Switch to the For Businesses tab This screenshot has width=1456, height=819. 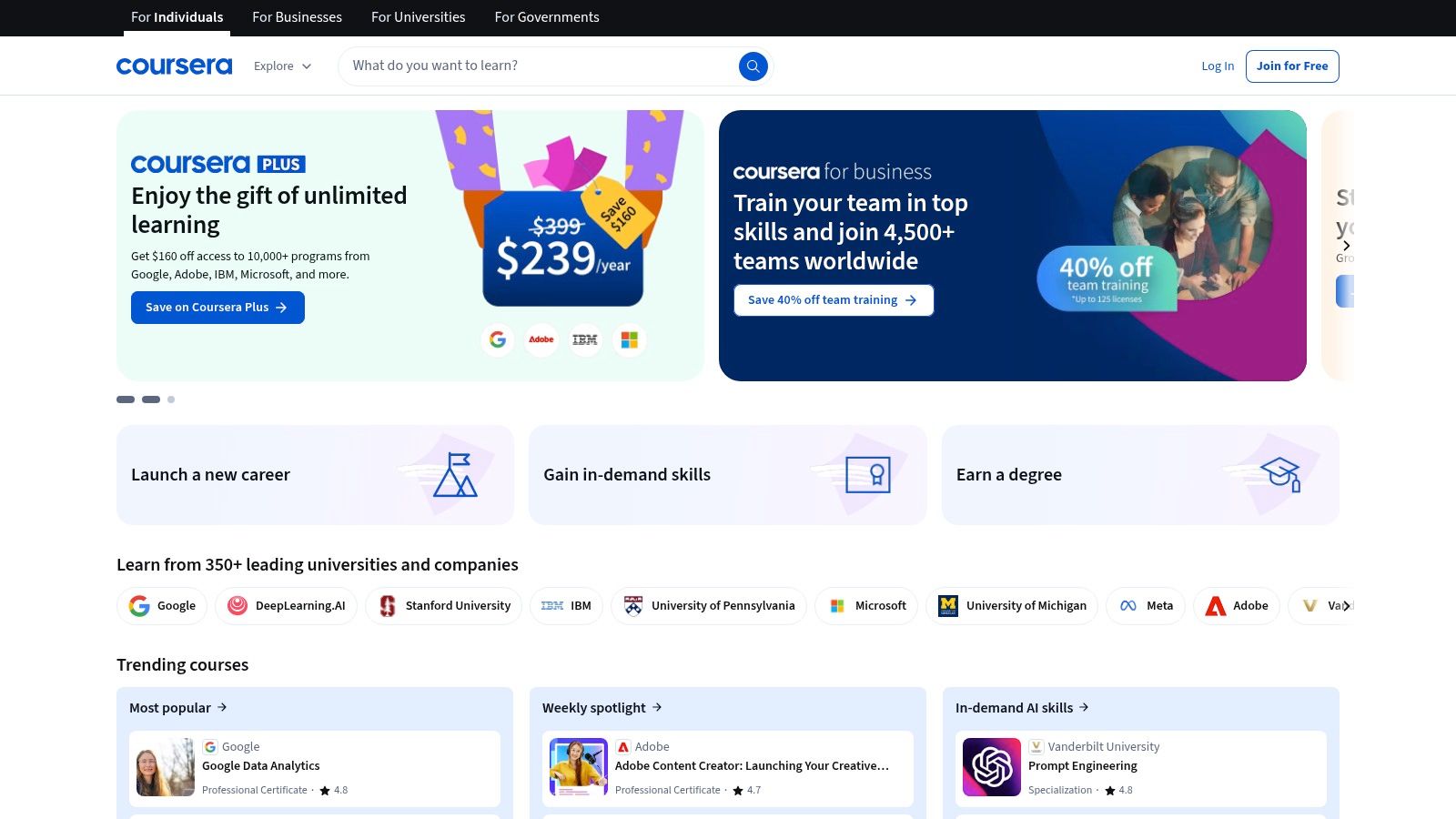[297, 17]
